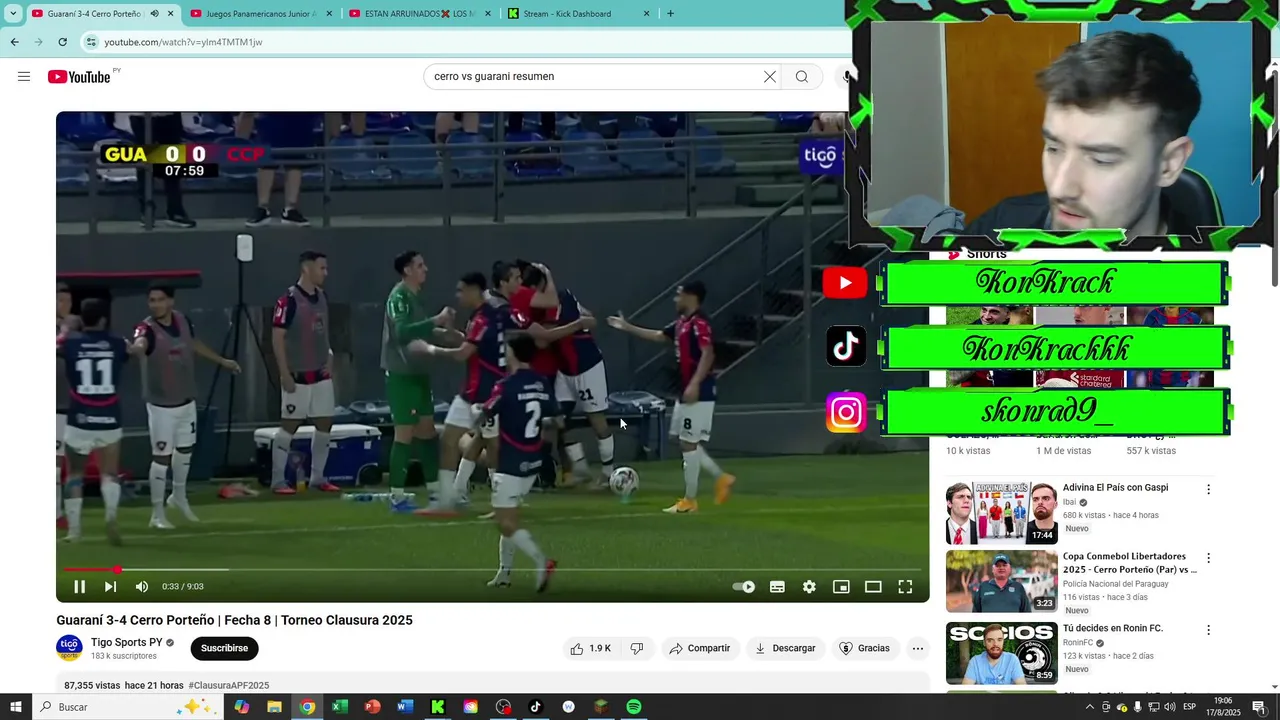
Task: Share the video via Compartir
Action: [700, 648]
